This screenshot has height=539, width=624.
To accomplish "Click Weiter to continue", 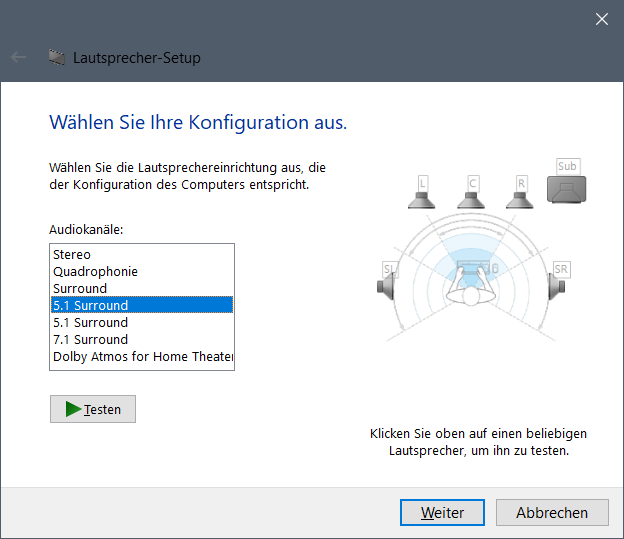I will pos(442,512).
